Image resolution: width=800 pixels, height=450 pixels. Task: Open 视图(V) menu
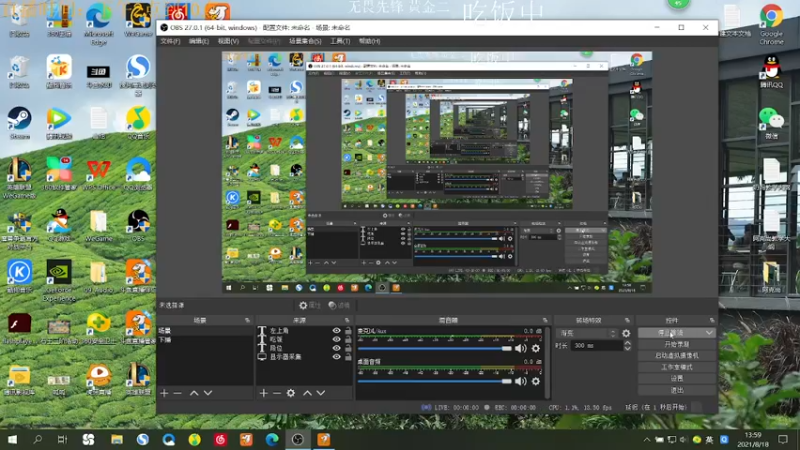coord(228,41)
